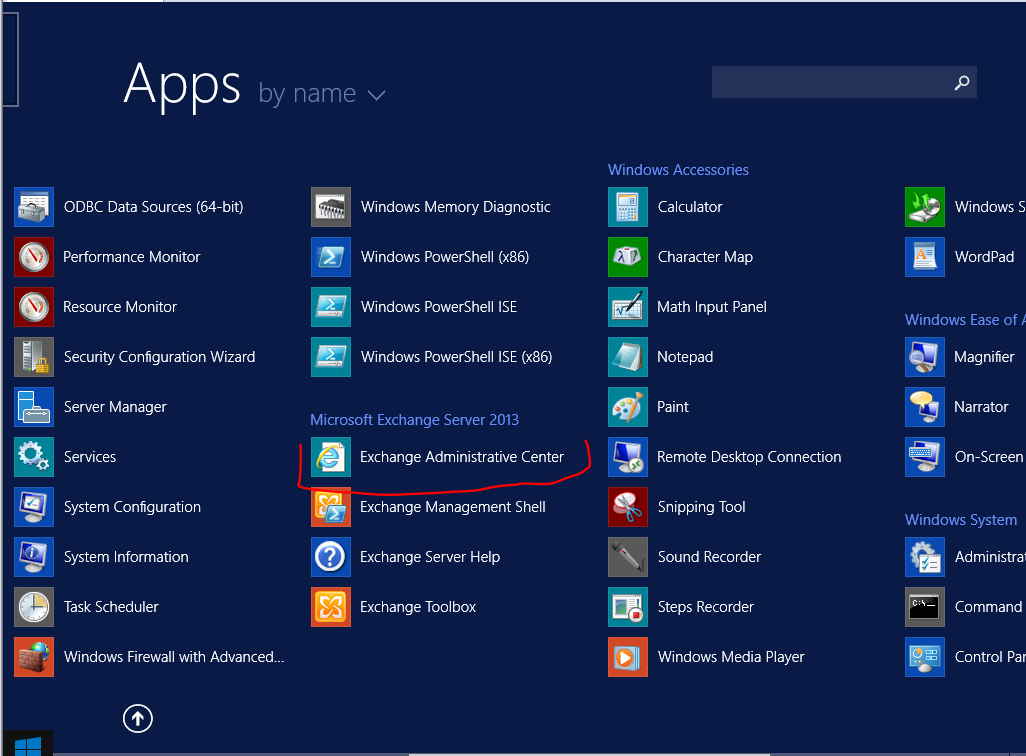Start Security Configuration Wizard icon
Image resolution: width=1026 pixels, height=756 pixels.
pyautogui.click(x=34, y=357)
